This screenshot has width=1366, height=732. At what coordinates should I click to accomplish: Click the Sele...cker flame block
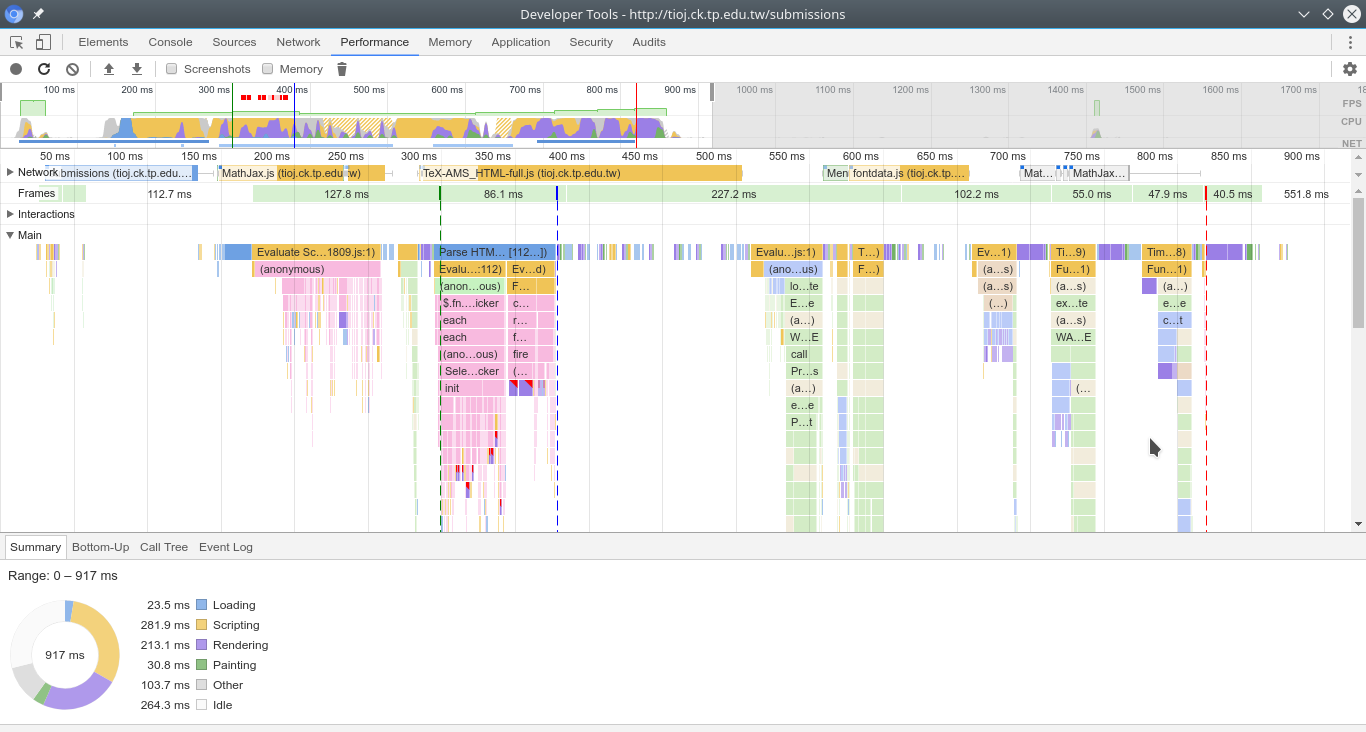(x=472, y=371)
